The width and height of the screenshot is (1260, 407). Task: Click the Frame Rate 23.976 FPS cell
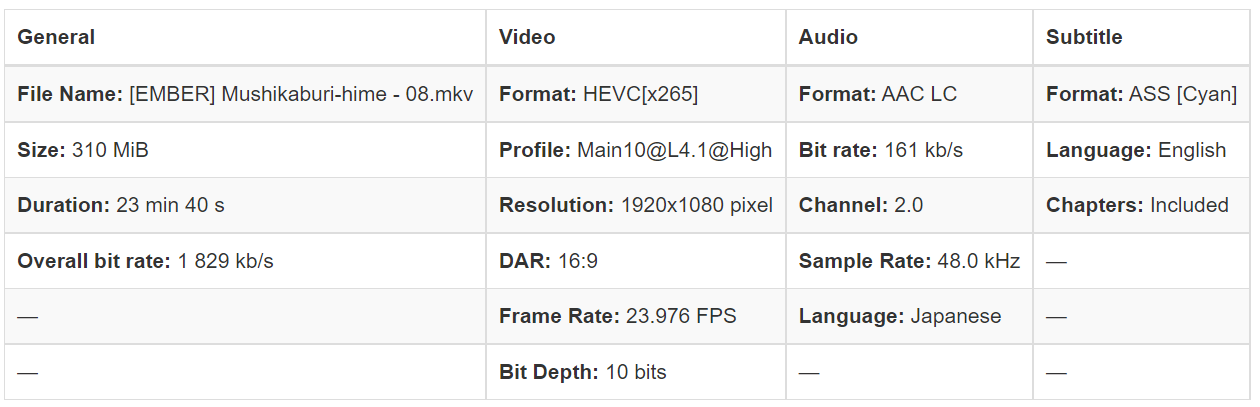tap(617, 317)
